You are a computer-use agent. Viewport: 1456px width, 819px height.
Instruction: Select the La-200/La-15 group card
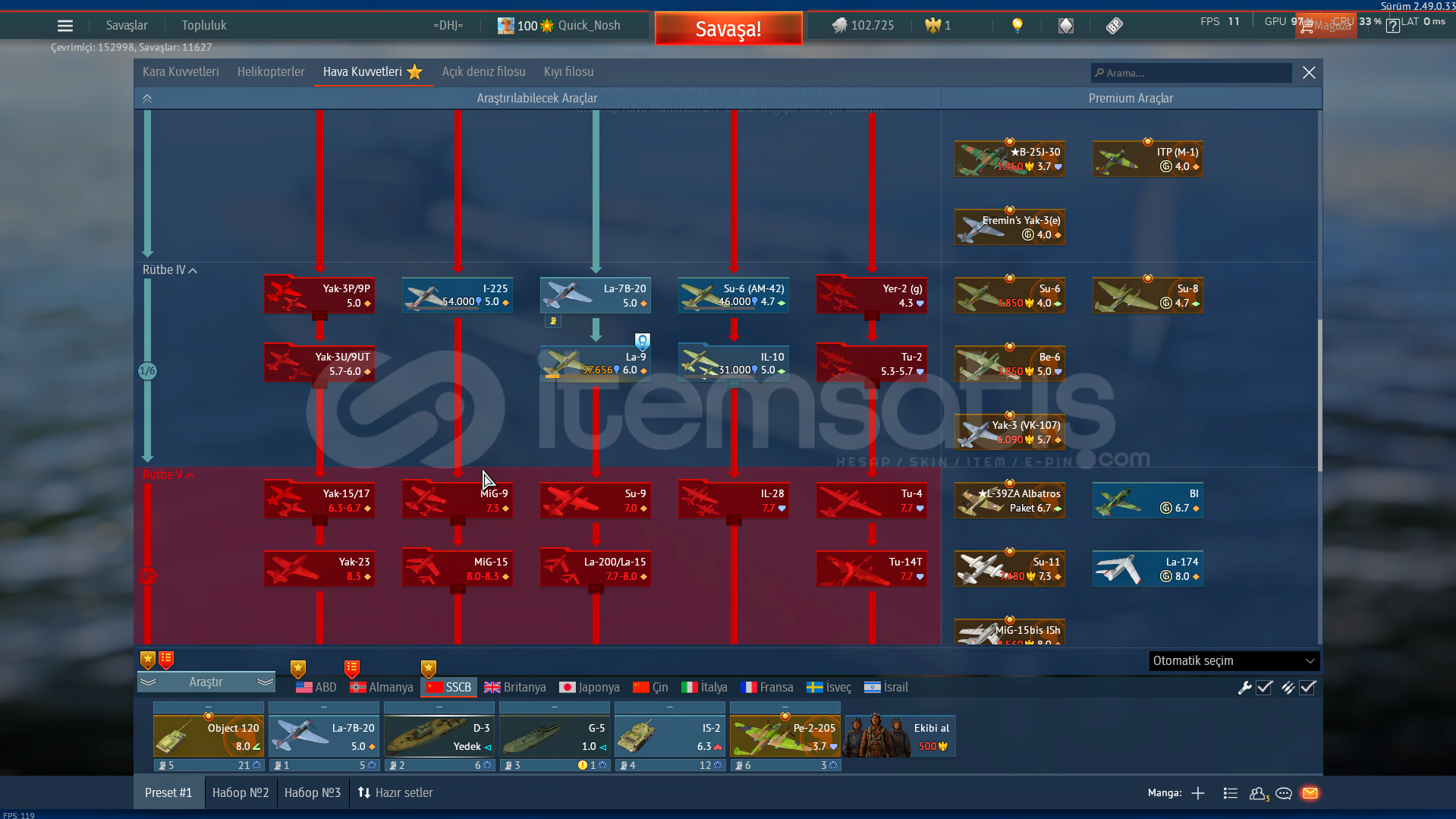596,569
